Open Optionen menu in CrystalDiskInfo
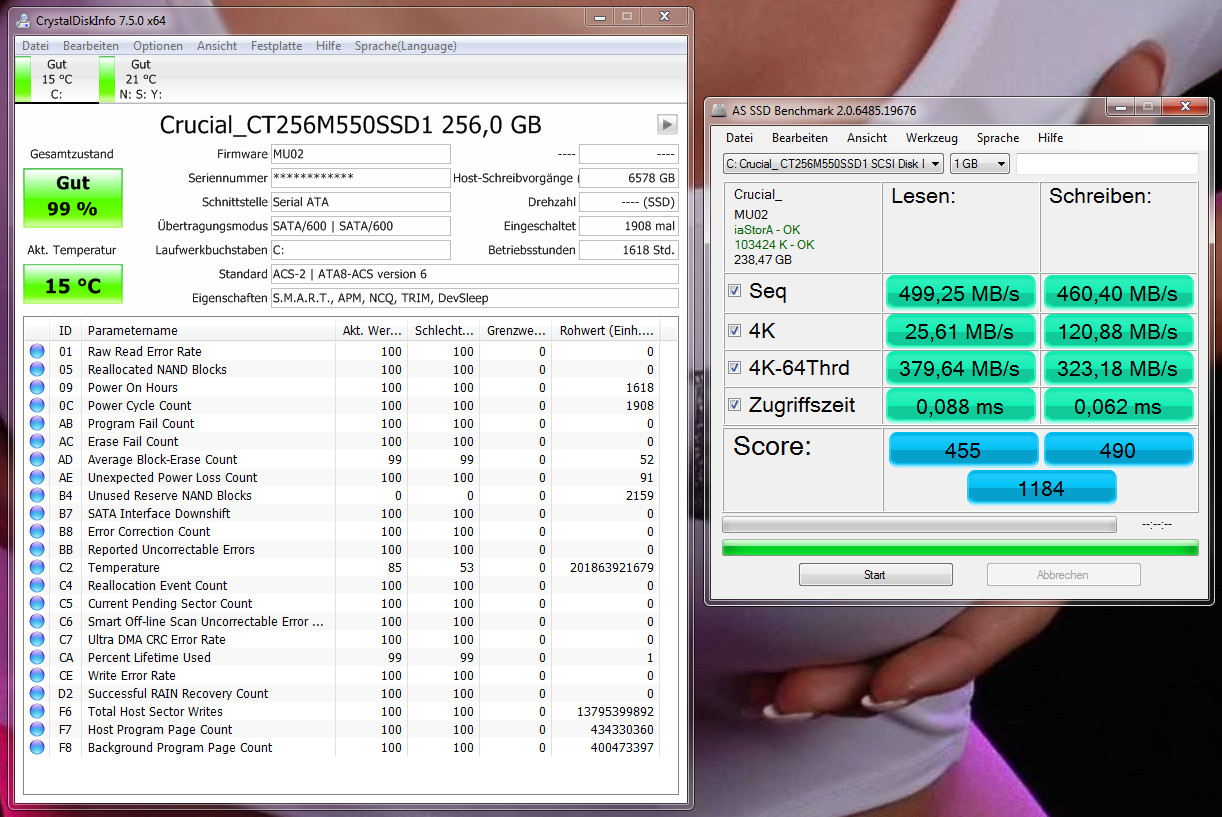Image resolution: width=1222 pixels, height=817 pixels. (x=158, y=46)
